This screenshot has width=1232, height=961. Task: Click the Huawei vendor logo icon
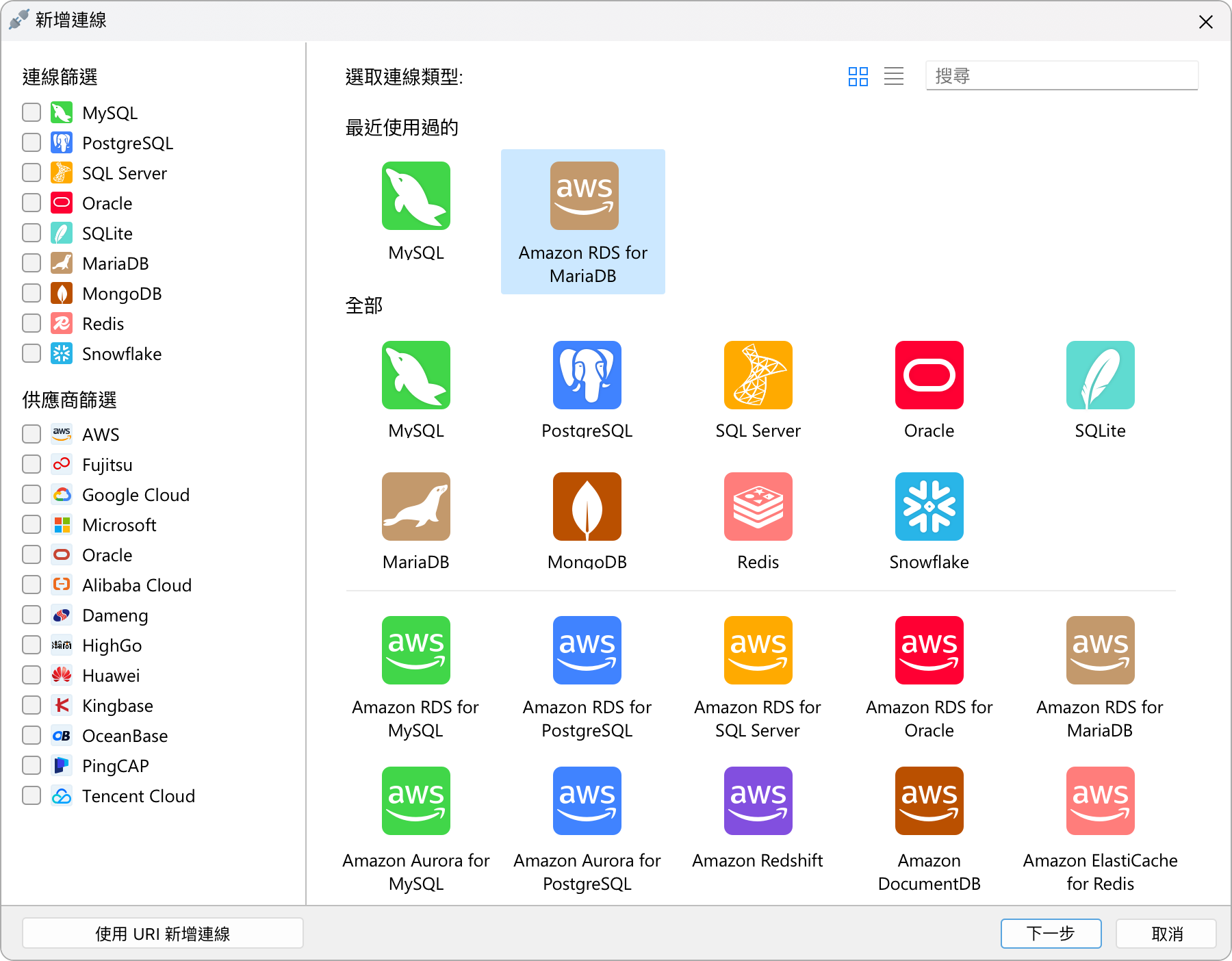tap(62, 675)
